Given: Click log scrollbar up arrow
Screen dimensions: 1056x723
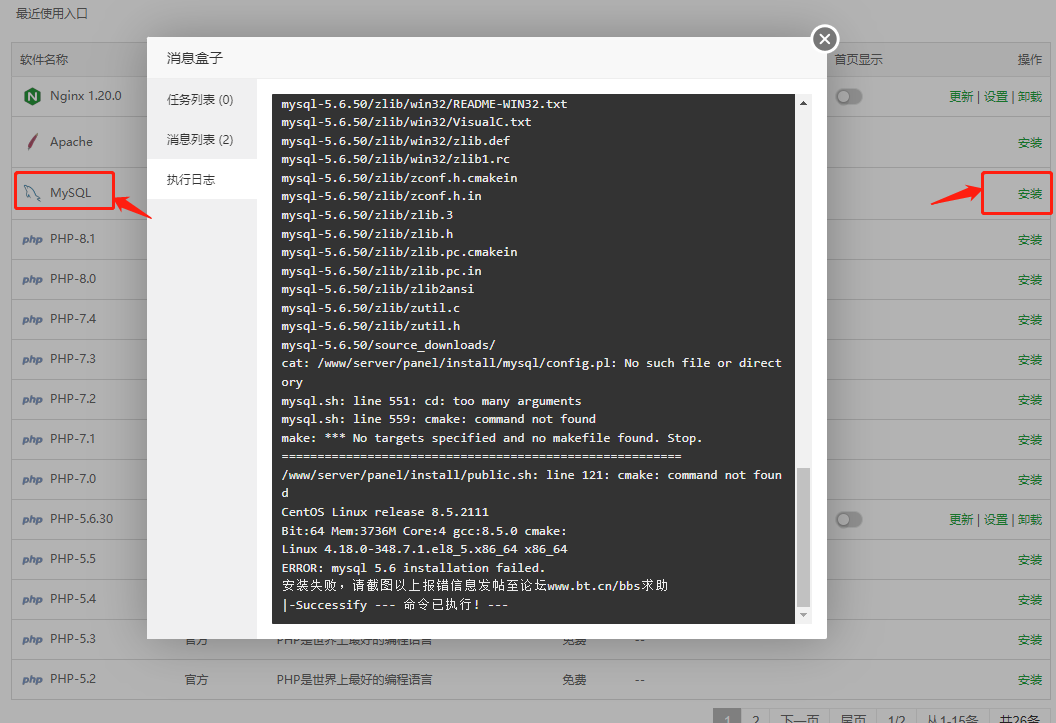Looking at the screenshot, I should point(803,103).
